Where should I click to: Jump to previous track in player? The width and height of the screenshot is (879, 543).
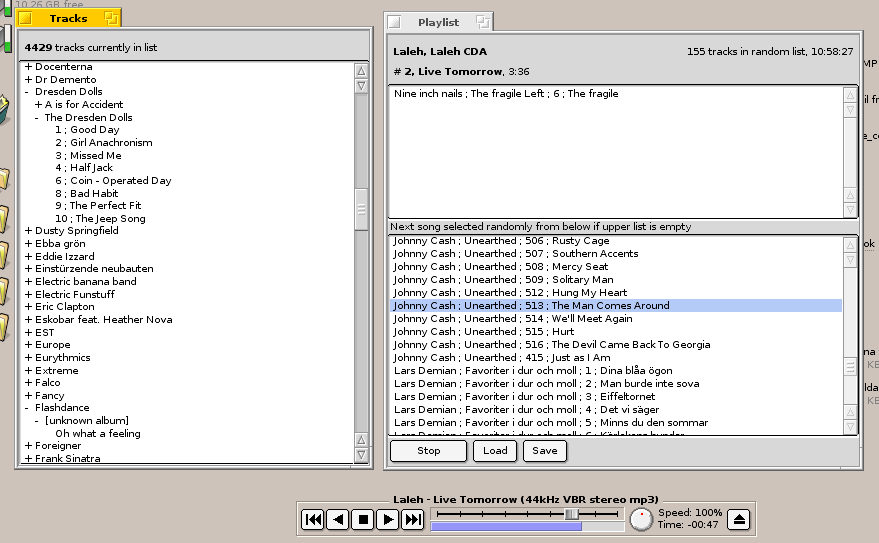(x=313, y=519)
